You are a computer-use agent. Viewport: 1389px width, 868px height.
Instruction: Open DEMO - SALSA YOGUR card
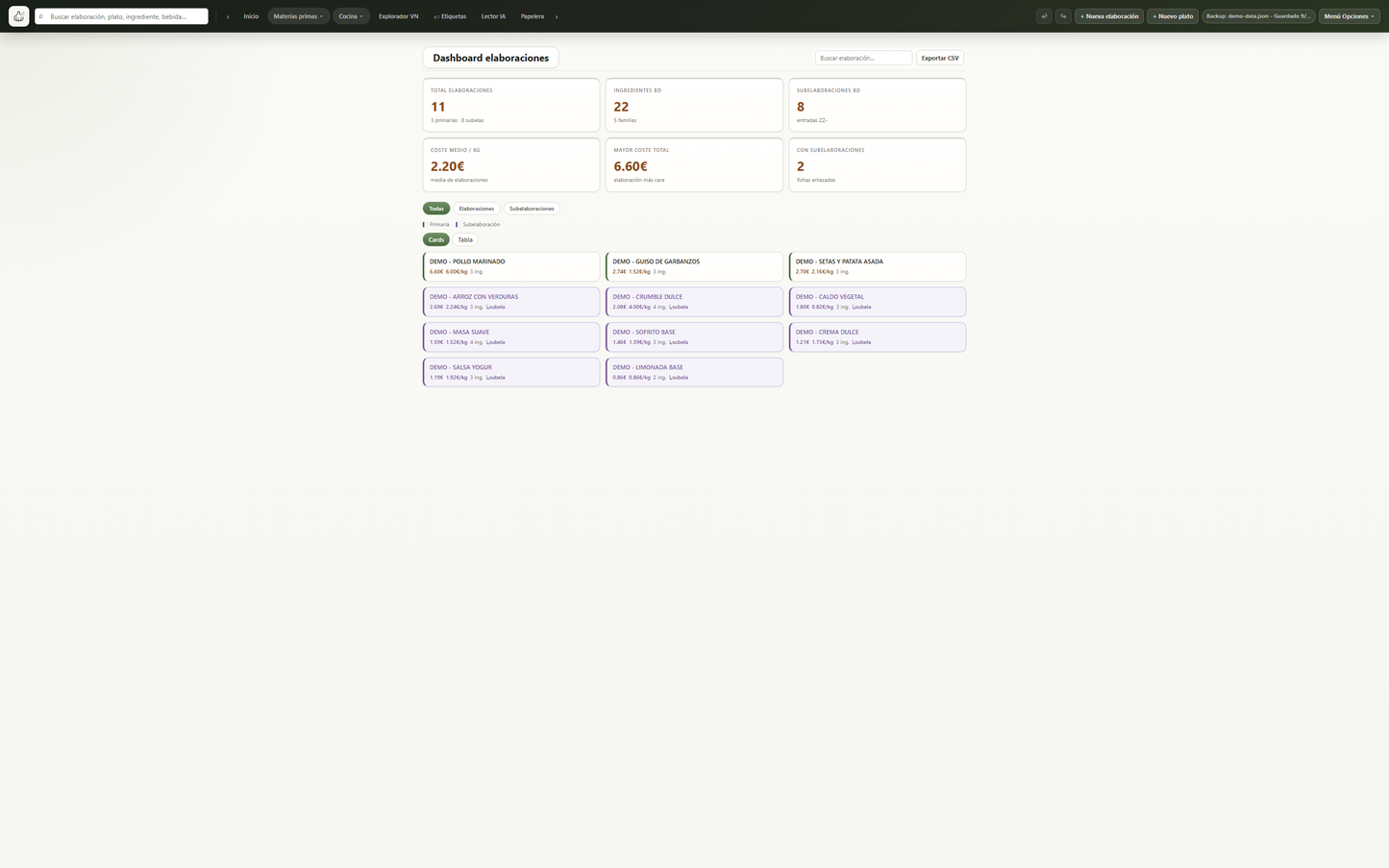(x=511, y=372)
